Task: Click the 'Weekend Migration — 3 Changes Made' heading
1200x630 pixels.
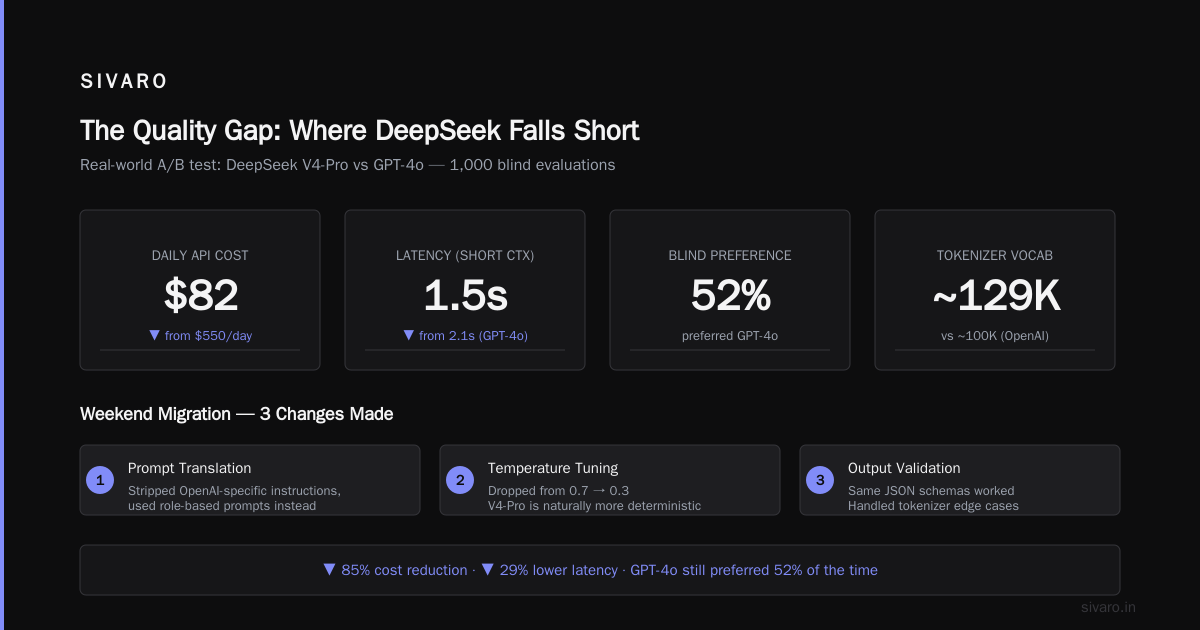Action: [x=237, y=414]
